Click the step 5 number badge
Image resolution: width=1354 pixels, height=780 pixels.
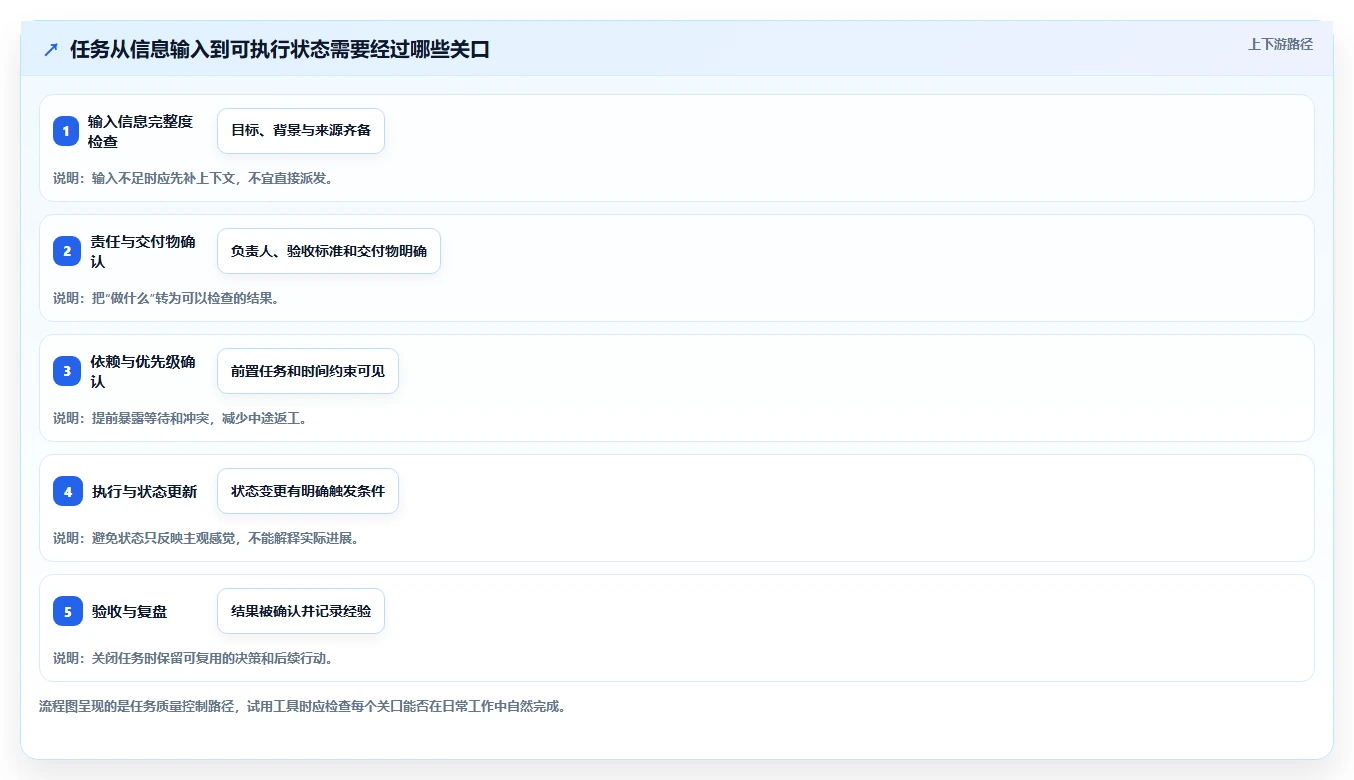coord(68,611)
